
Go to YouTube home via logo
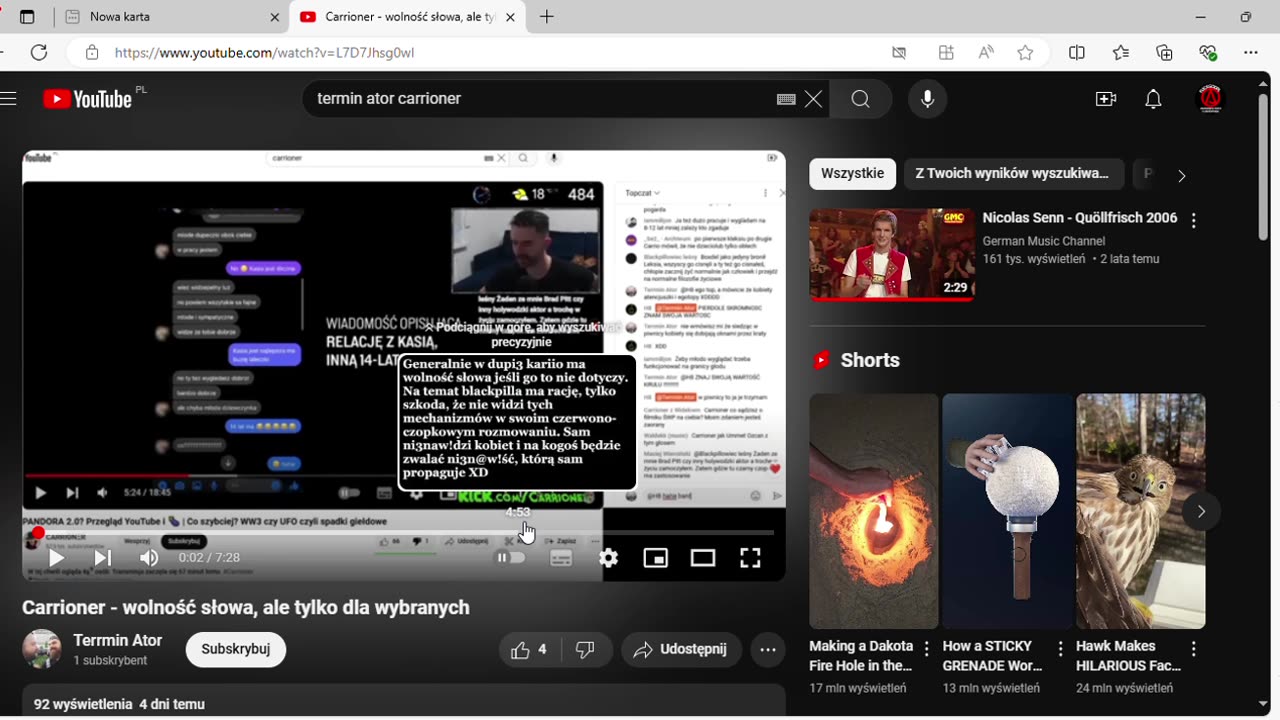click(88, 99)
